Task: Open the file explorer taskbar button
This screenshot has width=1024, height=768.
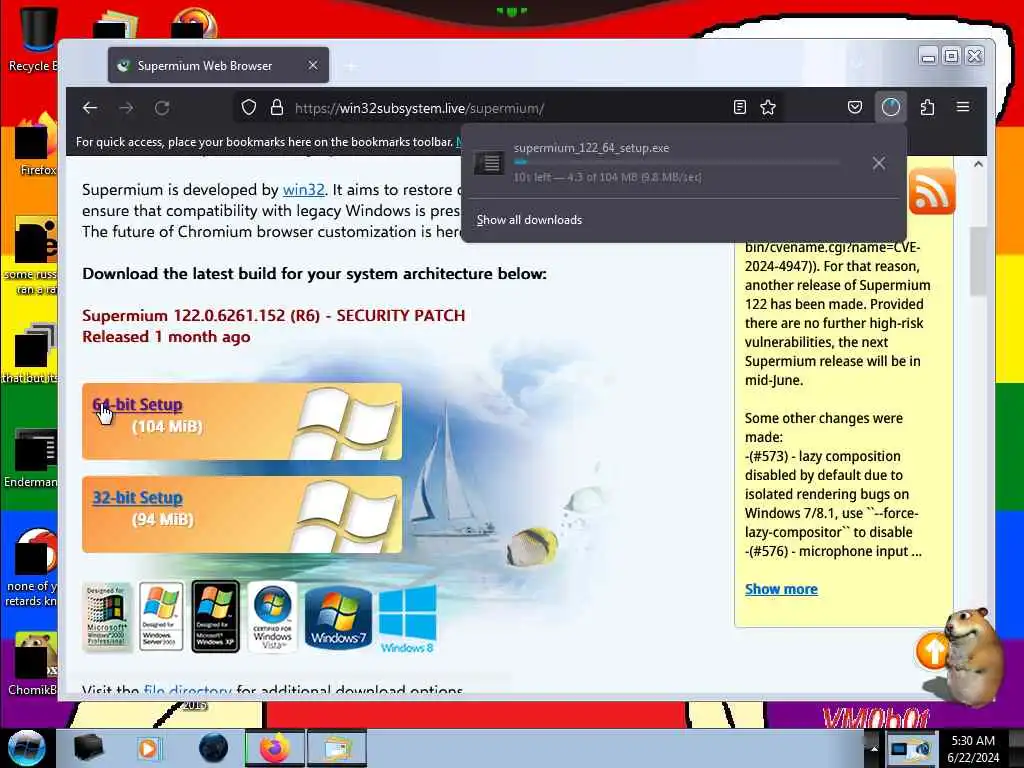Action: click(x=336, y=748)
